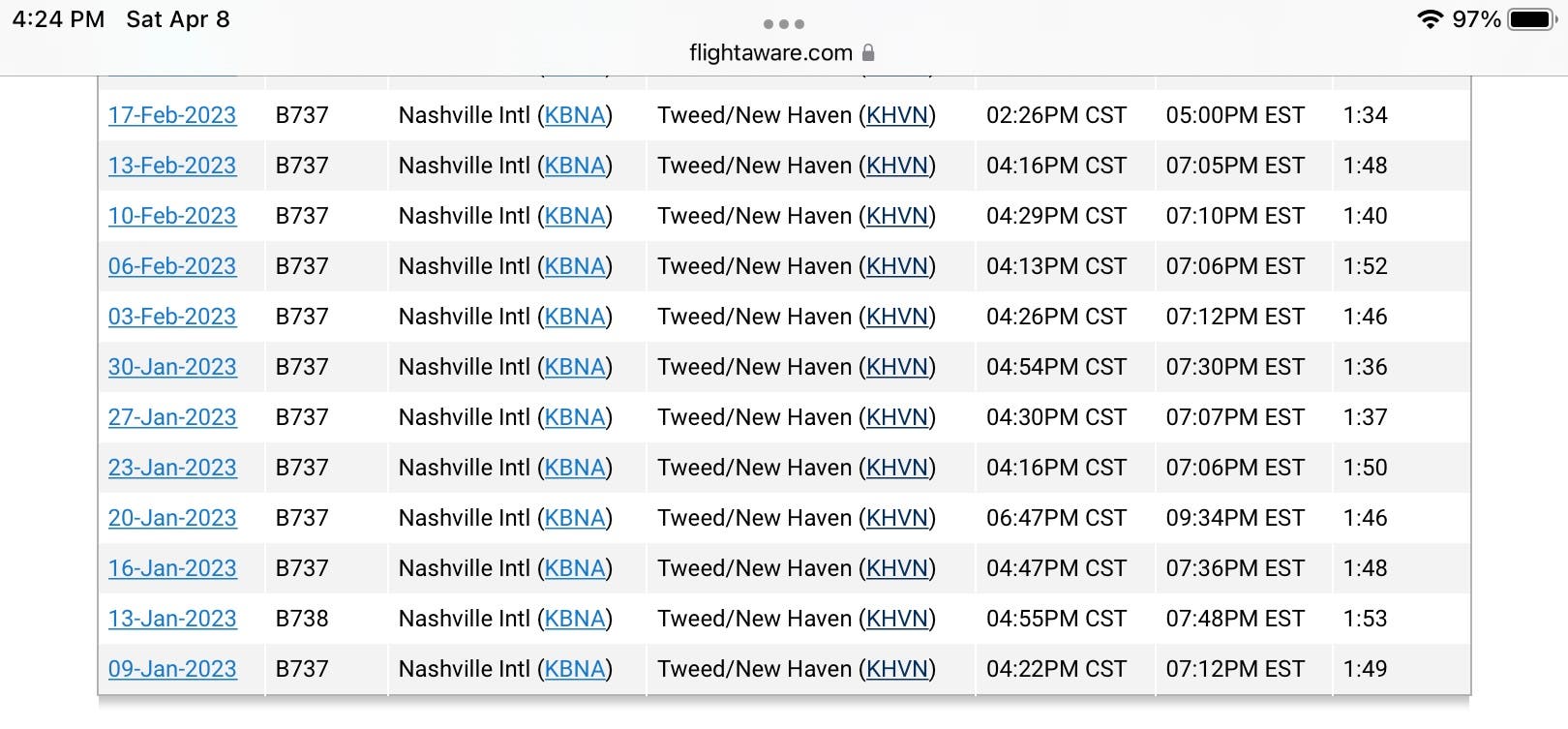Click KHVN link in the 23-Jan-2023 row
This screenshot has width=1568, height=729.
pos(897,468)
